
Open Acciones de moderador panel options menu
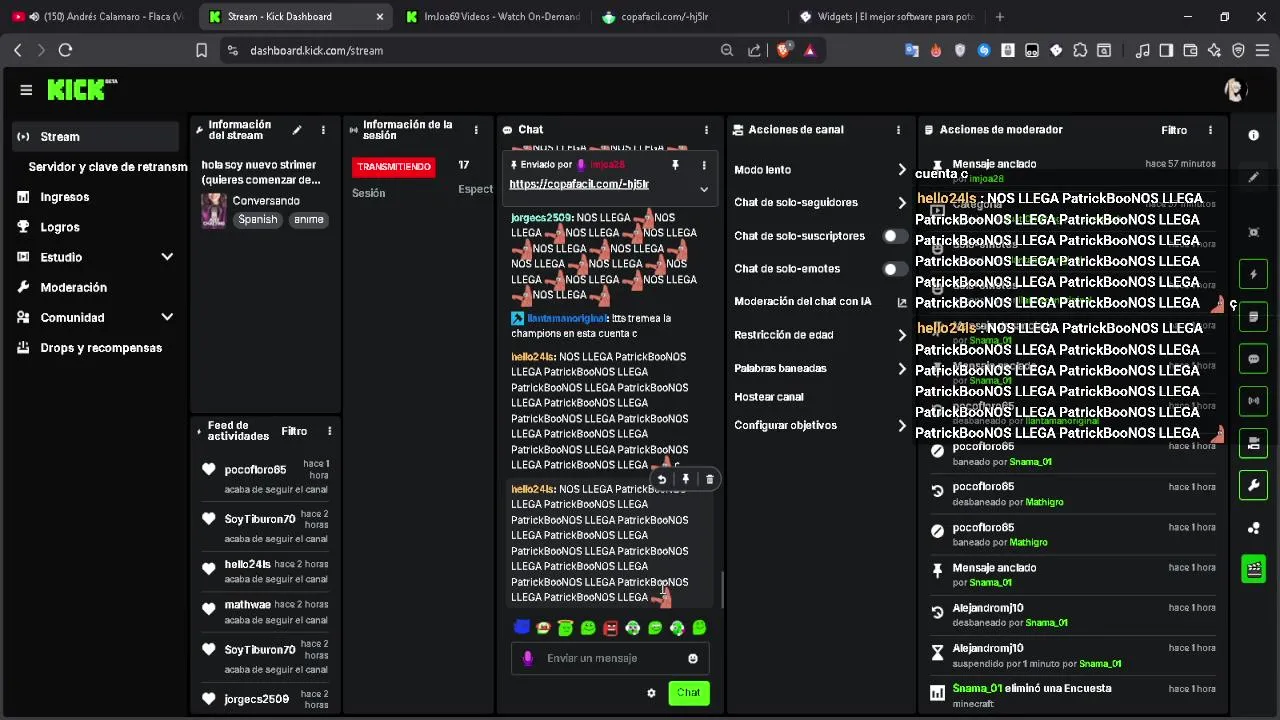(x=1210, y=130)
